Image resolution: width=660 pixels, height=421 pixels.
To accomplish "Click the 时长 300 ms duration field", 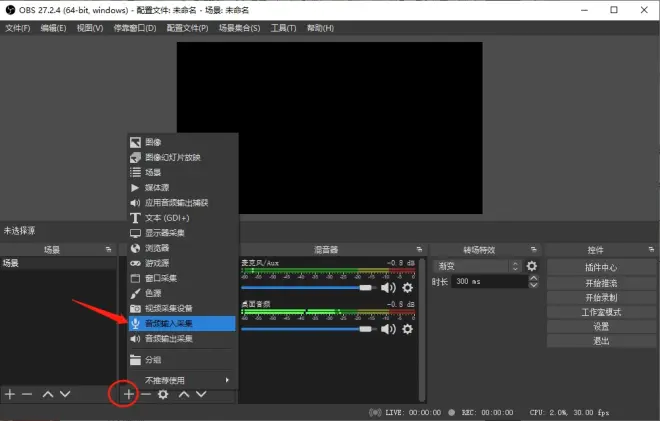I will tap(489, 282).
